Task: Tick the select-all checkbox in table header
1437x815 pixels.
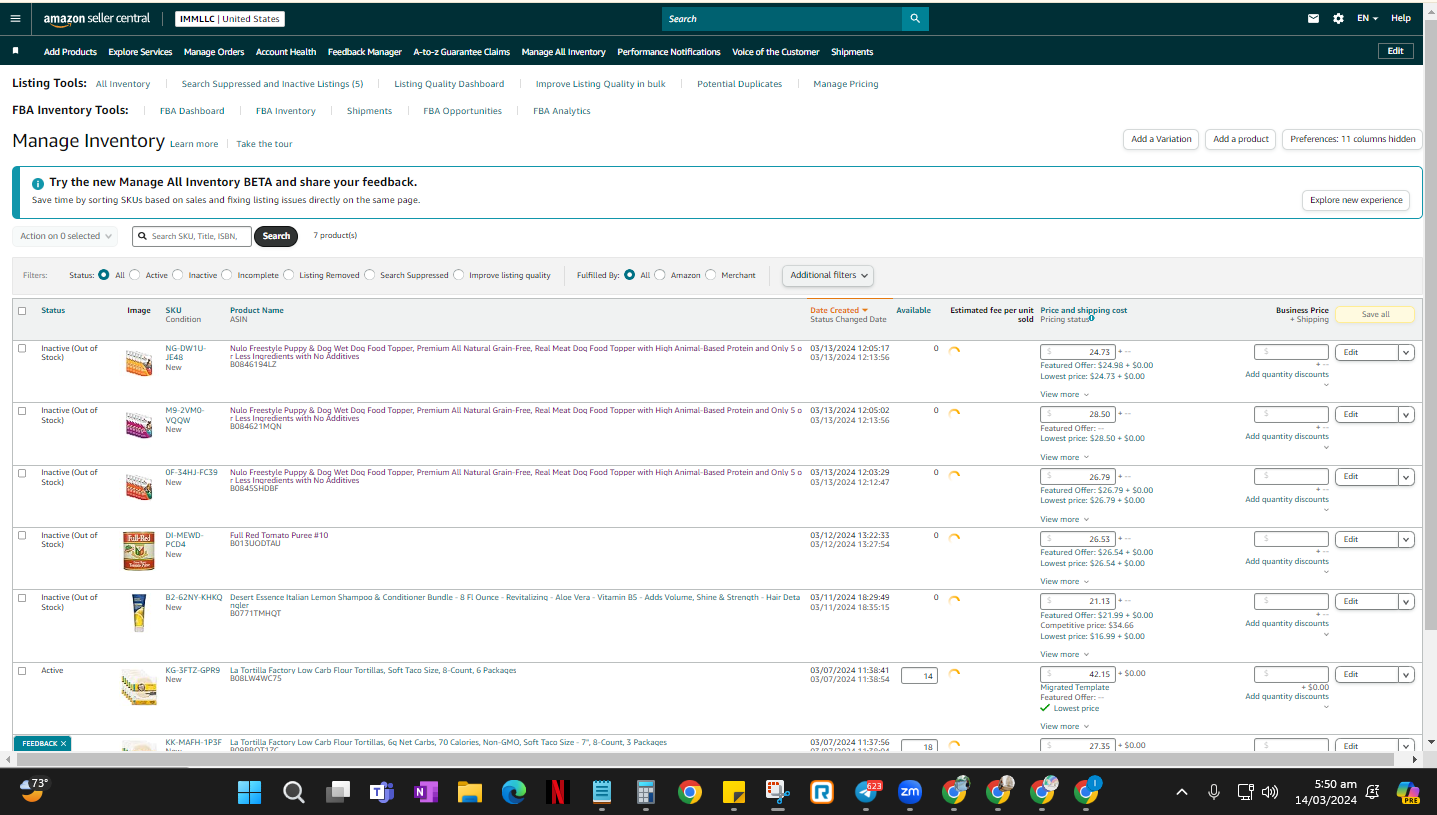Action: coord(22,311)
